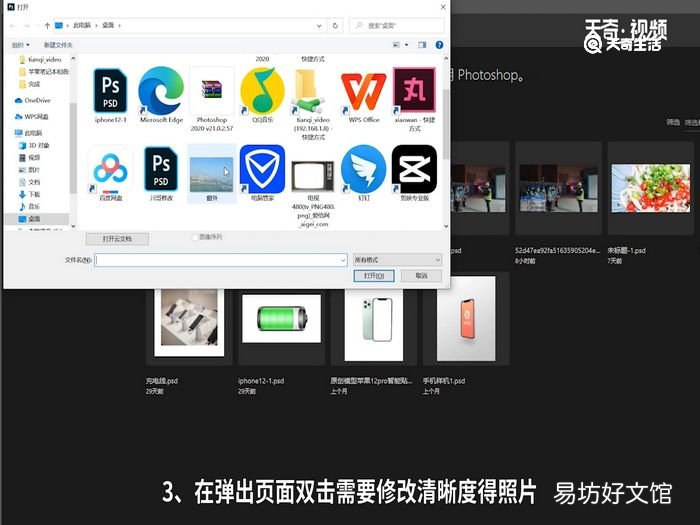Select the WPS Office shortcut icon
The image size is (700, 525).
coord(363,91)
